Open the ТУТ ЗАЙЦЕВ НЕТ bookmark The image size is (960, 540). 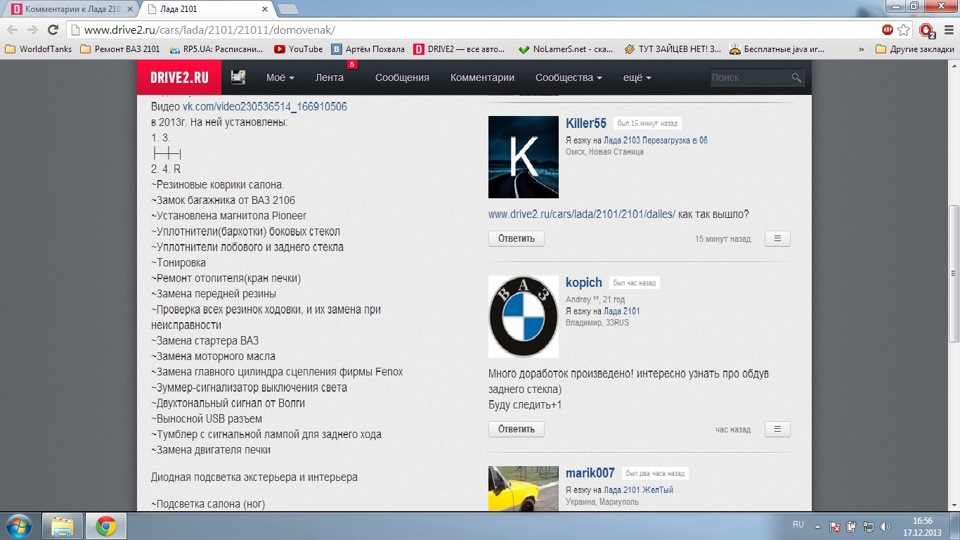672,49
